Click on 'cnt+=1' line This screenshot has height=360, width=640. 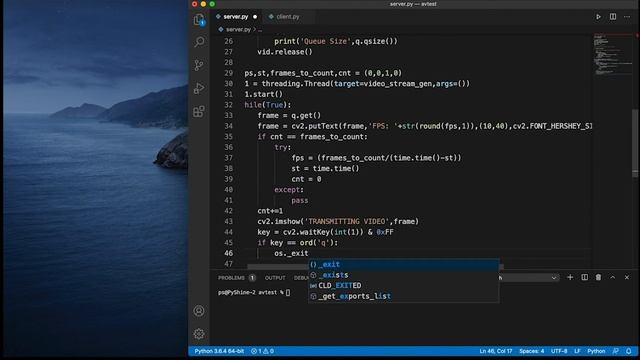click(270, 211)
